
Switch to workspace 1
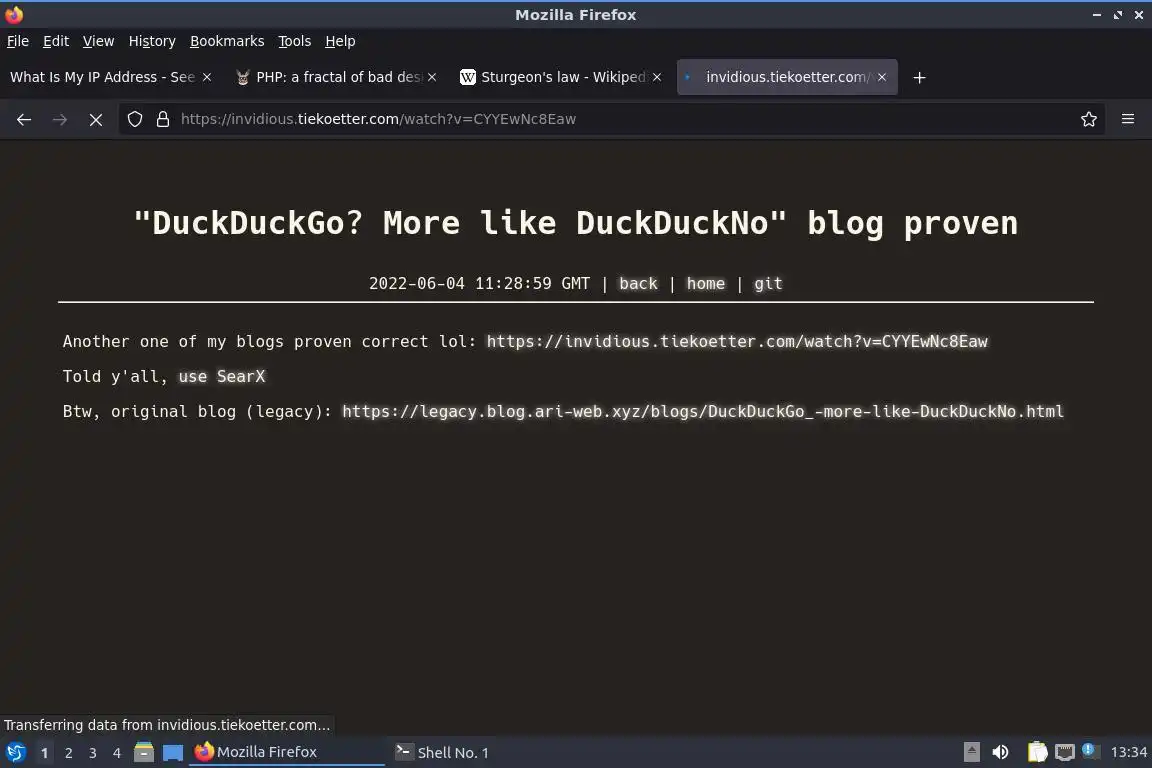pos(44,753)
